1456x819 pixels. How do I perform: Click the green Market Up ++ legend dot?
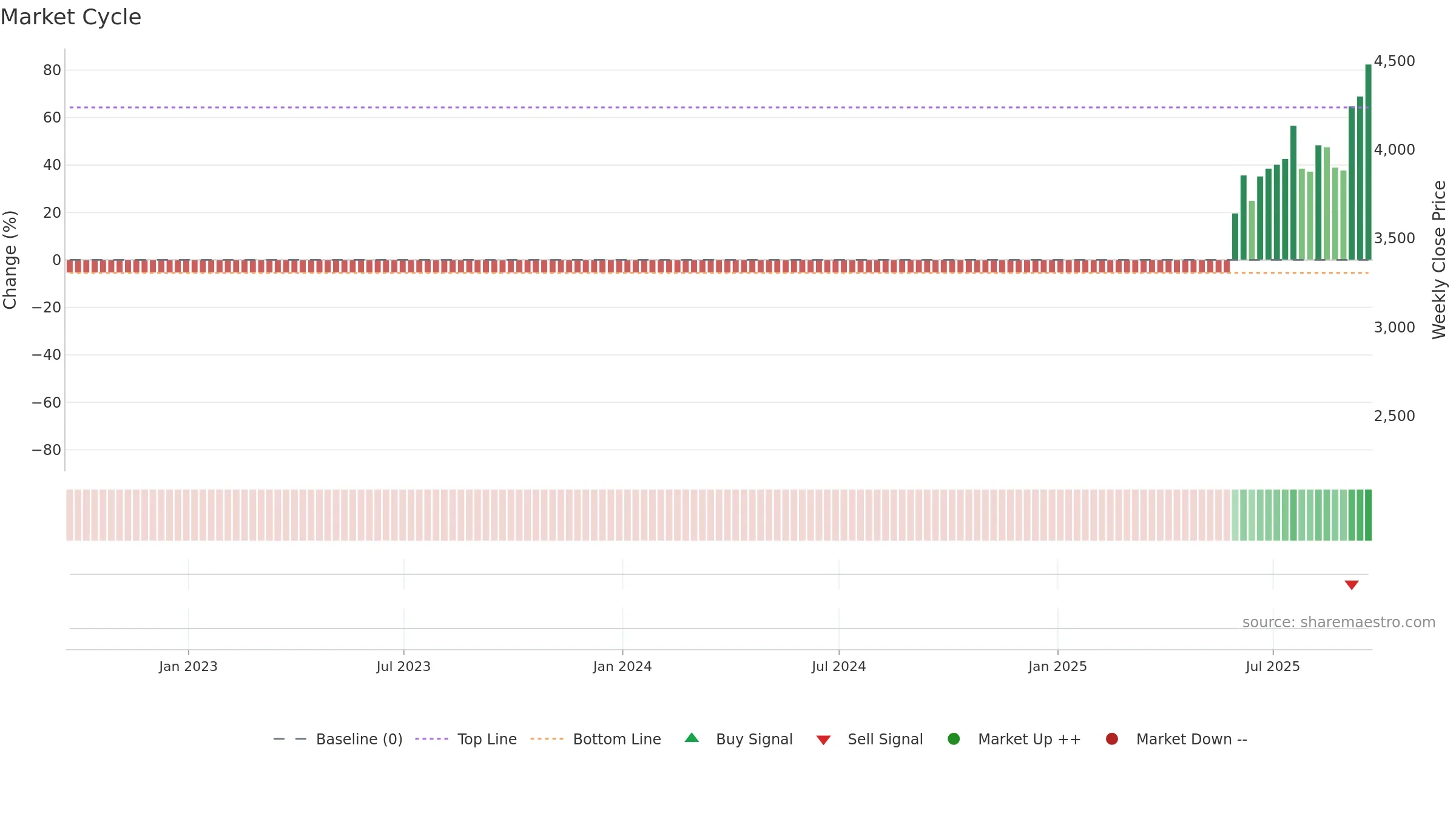point(954,739)
